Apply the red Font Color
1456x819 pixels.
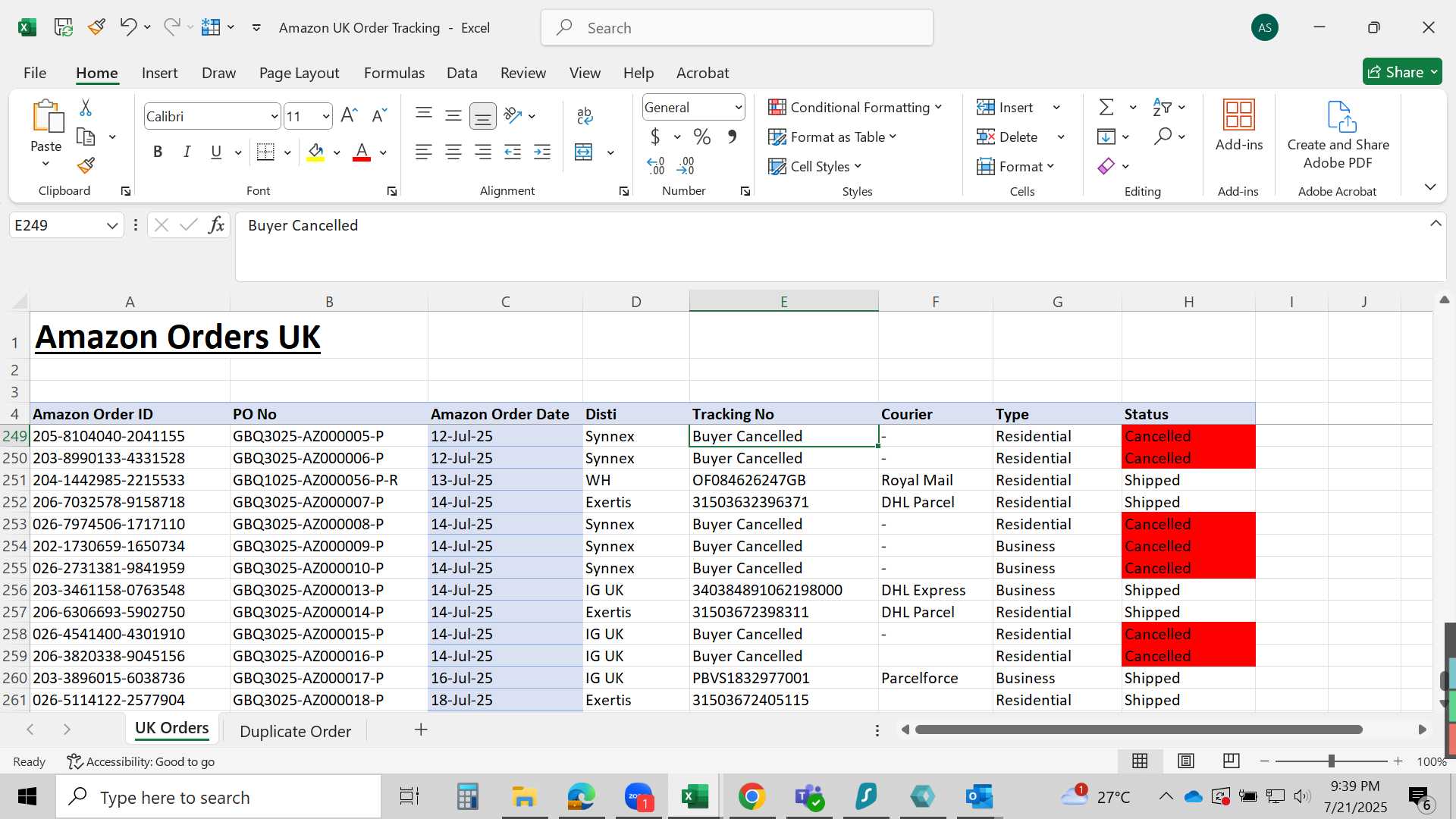(362, 152)
